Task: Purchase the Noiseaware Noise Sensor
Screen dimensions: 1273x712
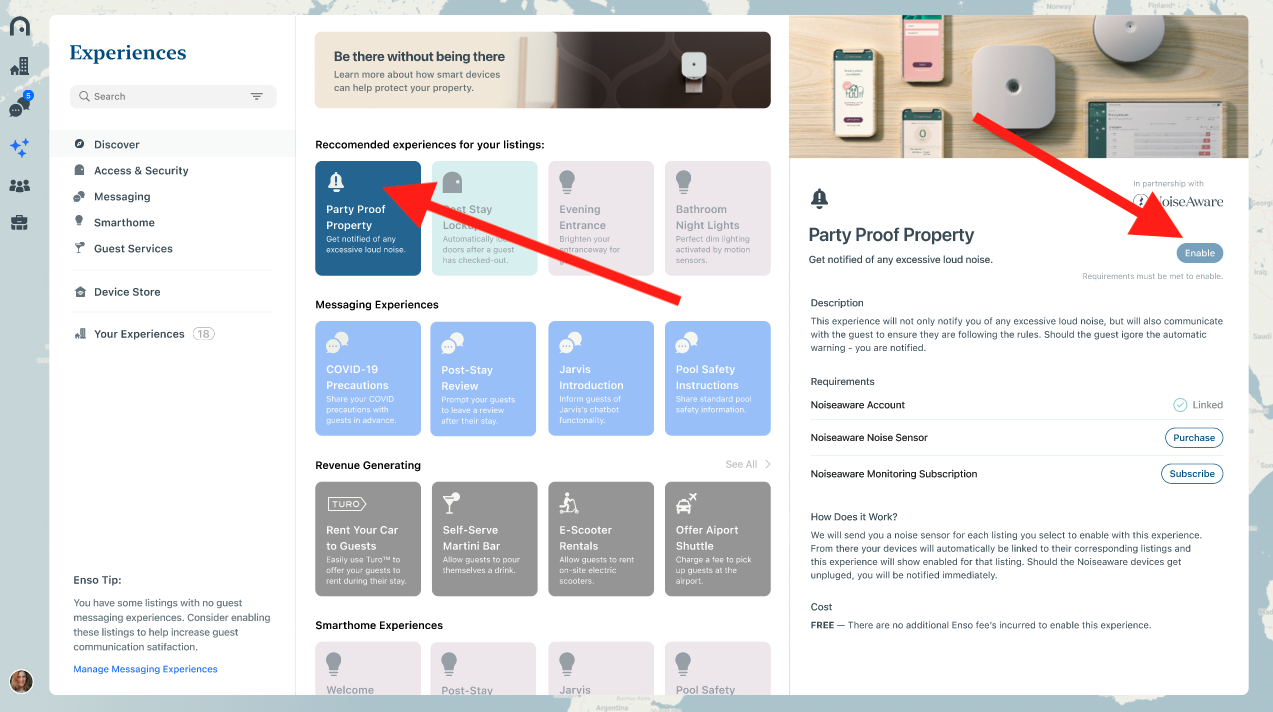Action: click(x=1194, y=437)
